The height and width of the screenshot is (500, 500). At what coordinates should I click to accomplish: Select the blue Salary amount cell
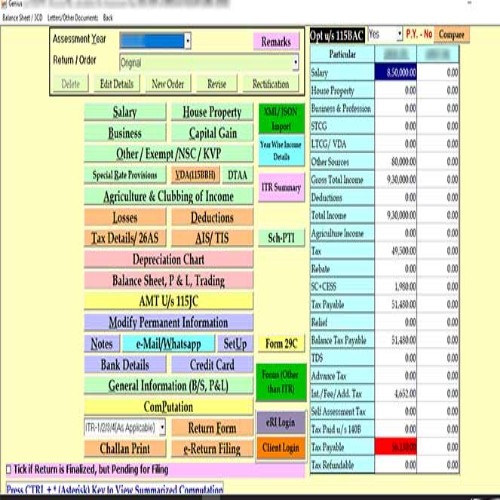395,72
